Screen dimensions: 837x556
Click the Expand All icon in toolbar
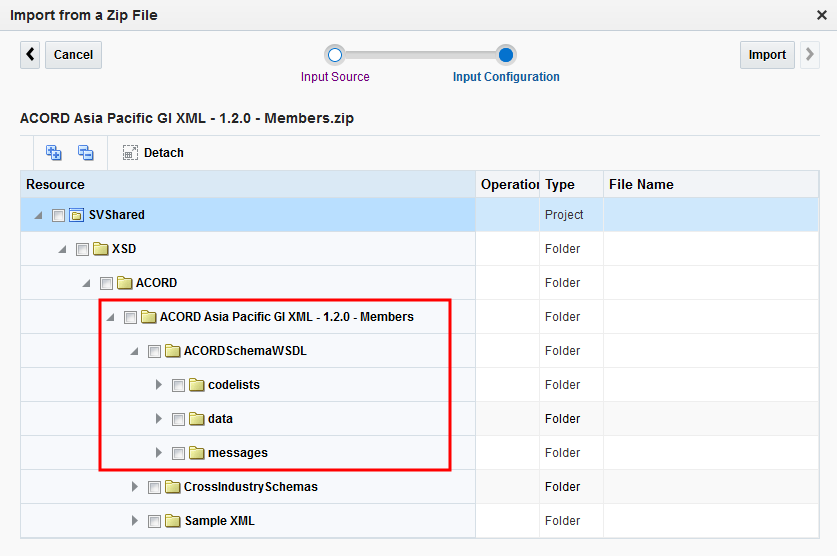pyautogui.click(x=53, y=153)
